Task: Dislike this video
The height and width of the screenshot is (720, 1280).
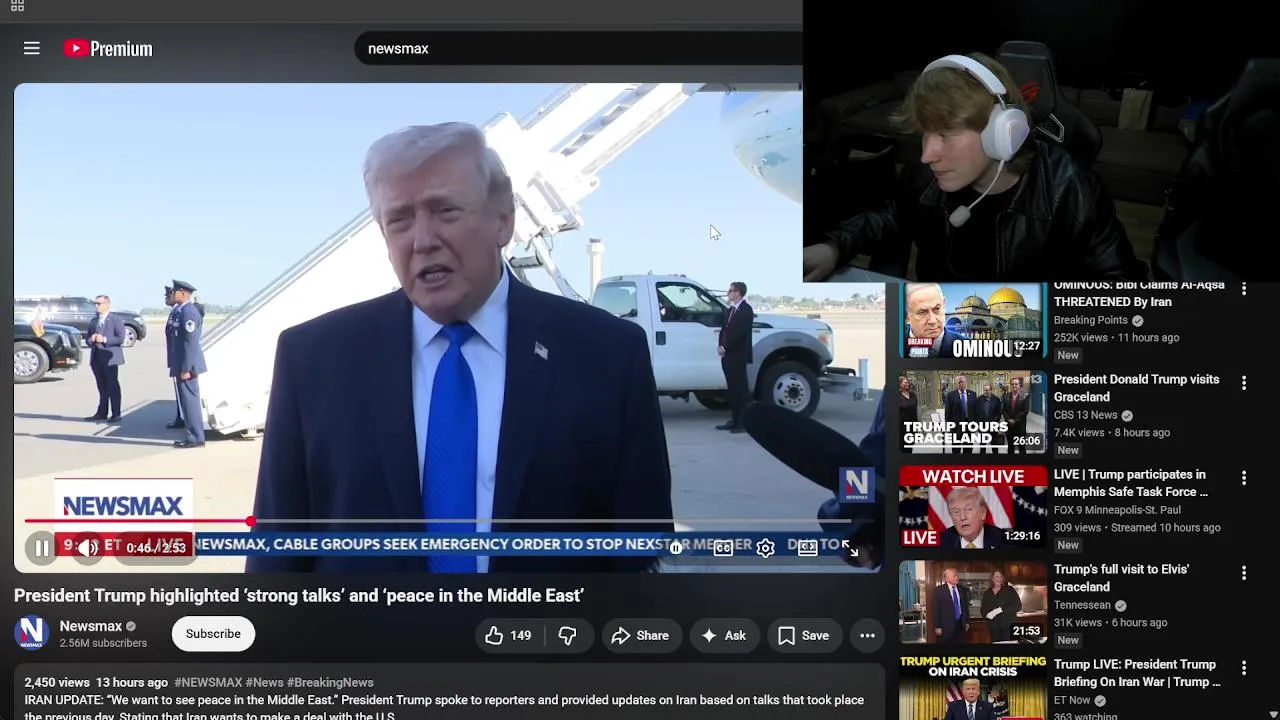Action: click(567, 635)
